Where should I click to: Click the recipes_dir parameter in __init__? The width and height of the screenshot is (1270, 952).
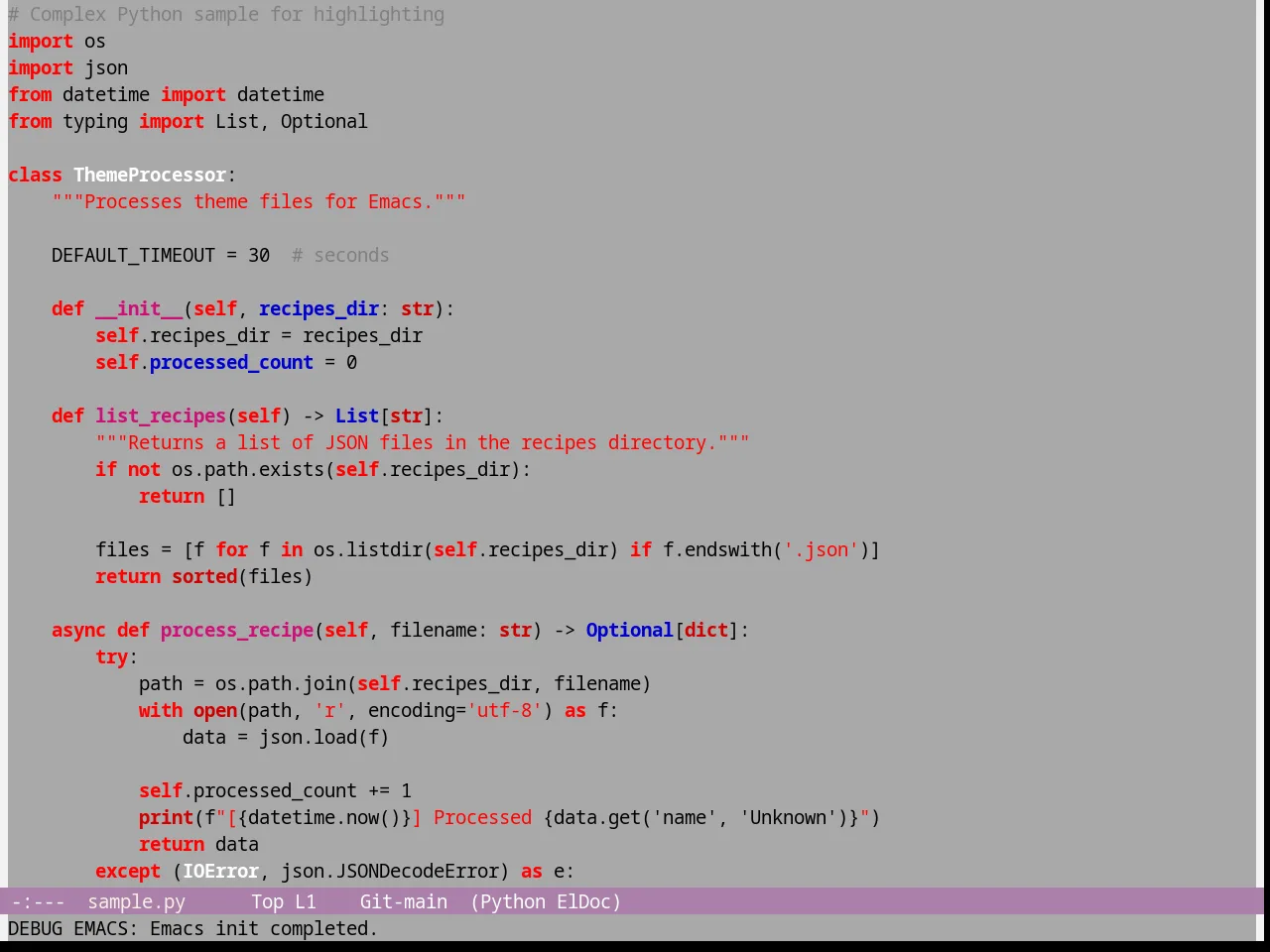coord(318,308)
